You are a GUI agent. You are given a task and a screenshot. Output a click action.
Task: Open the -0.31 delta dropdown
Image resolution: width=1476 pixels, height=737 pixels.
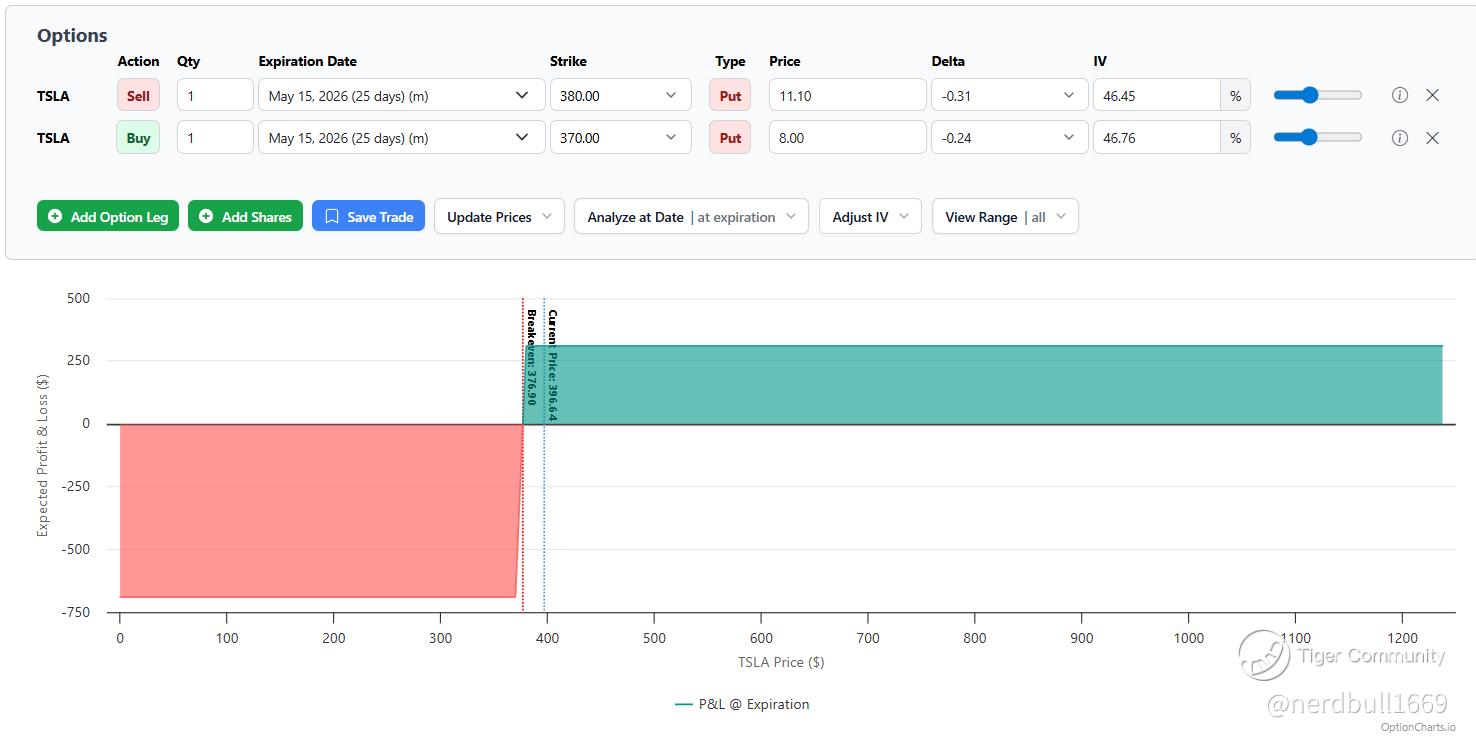(1009, 96)
